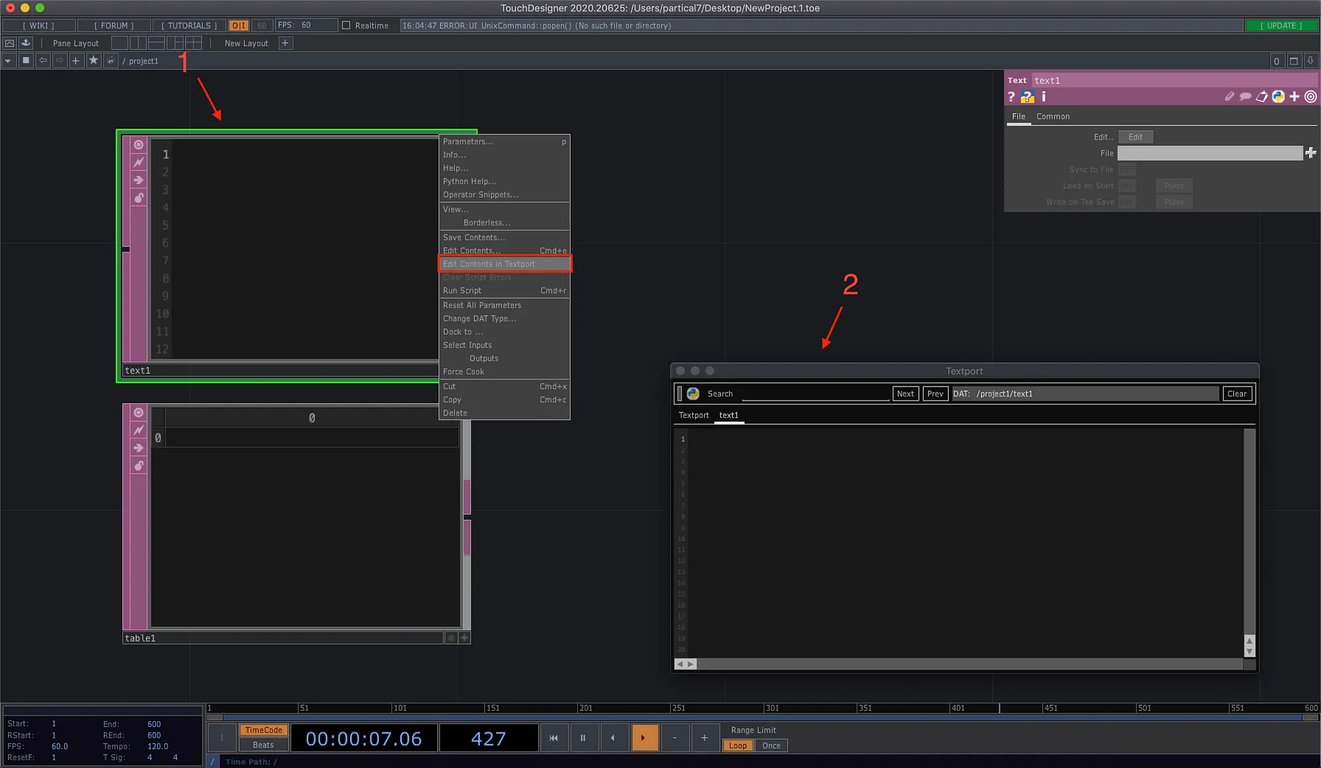Click the green UPDATE button
The width and height of the screenshot is (1321, 768).
click(1281, 25)
